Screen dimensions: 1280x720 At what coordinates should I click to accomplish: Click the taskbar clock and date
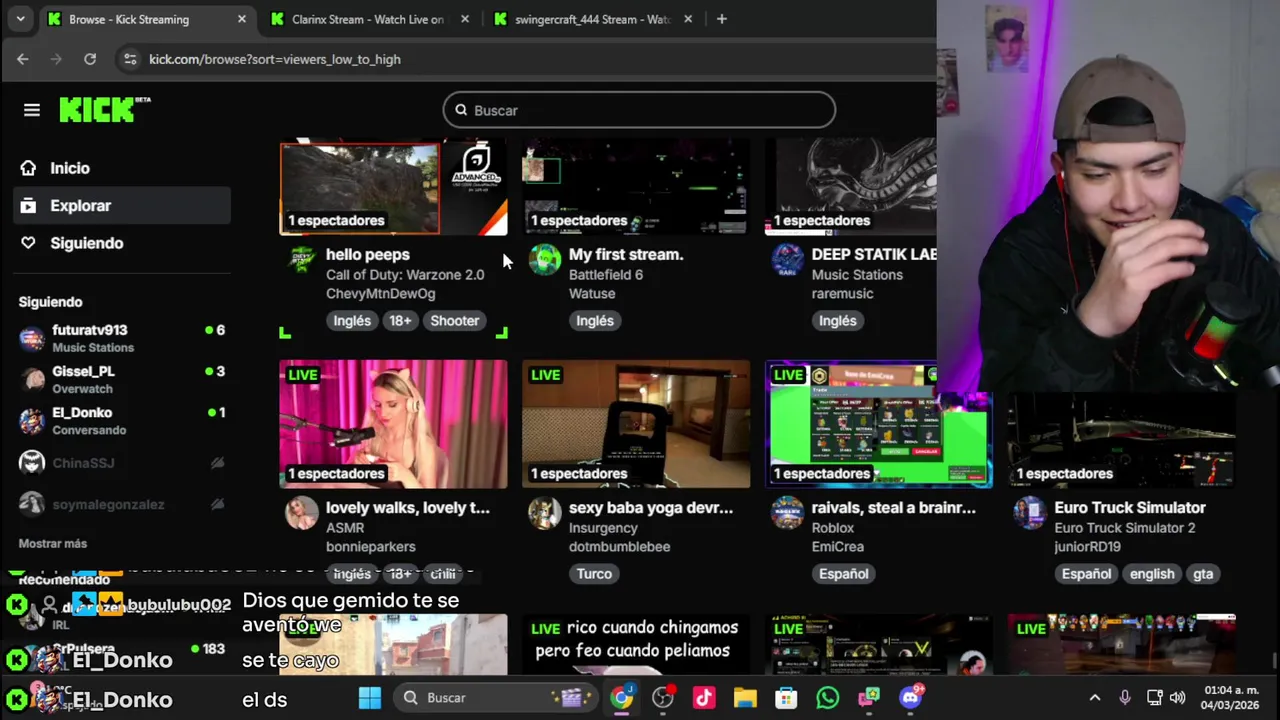tap(1231, 697)
